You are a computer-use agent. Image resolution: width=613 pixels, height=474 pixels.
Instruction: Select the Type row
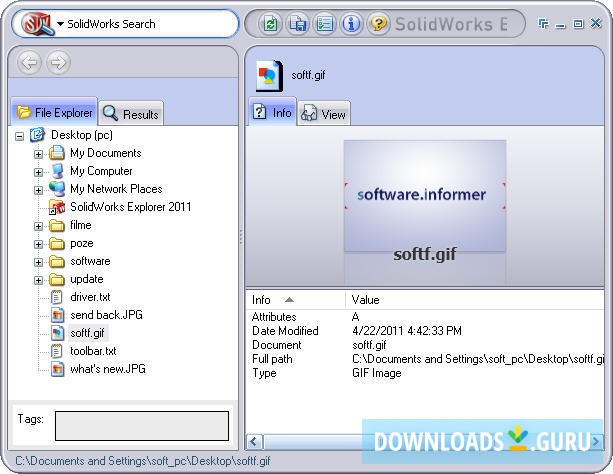pyautogui.click(x=425, y=373)
